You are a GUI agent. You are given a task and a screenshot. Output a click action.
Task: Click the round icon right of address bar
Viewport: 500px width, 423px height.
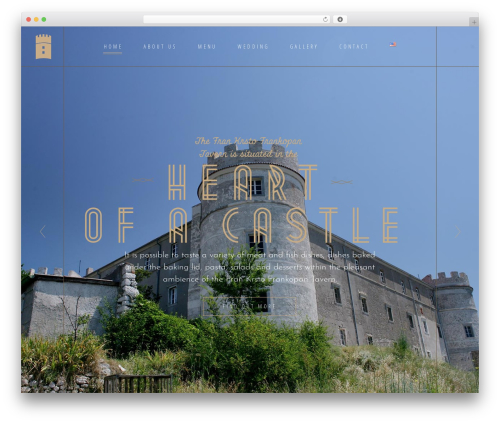click(340, 19)
